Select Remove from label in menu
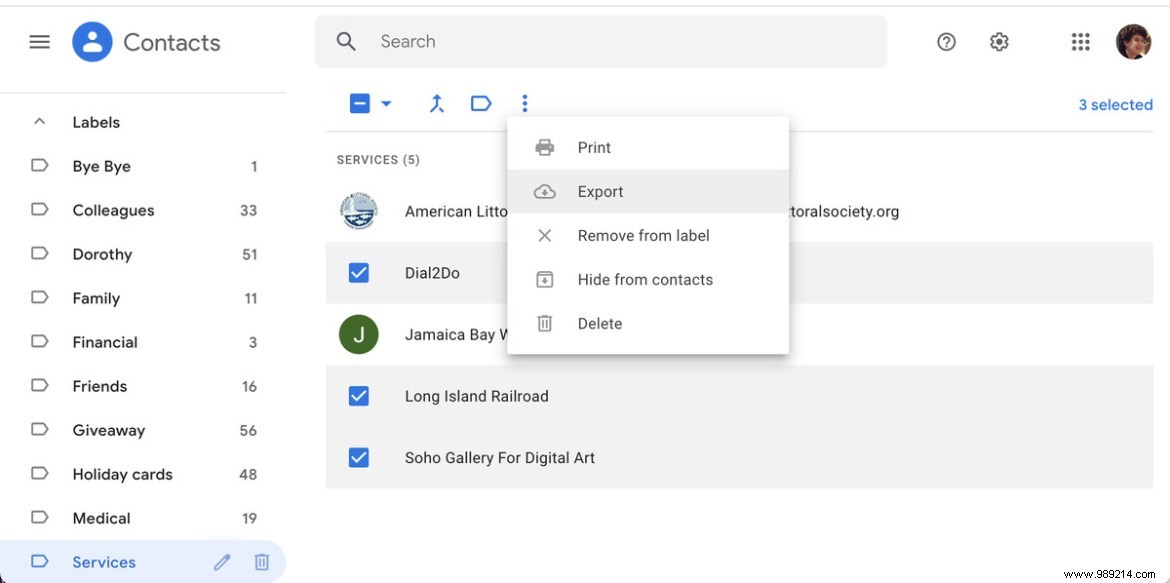 pyautogui.click(x=643, y=235)
